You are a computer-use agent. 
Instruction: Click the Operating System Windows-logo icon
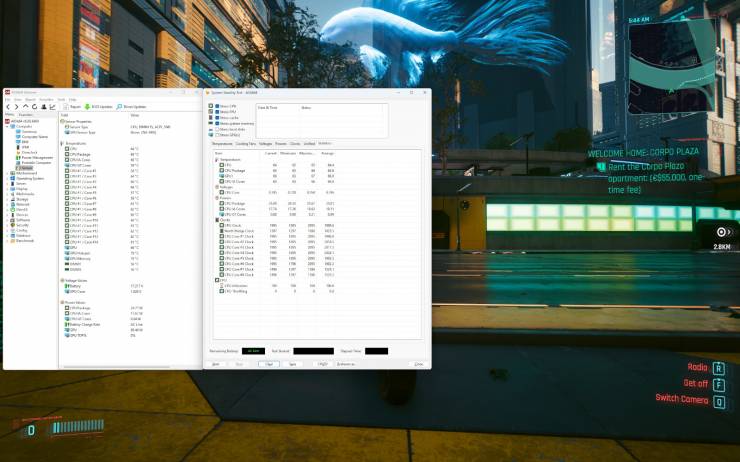tap(13, 178)
